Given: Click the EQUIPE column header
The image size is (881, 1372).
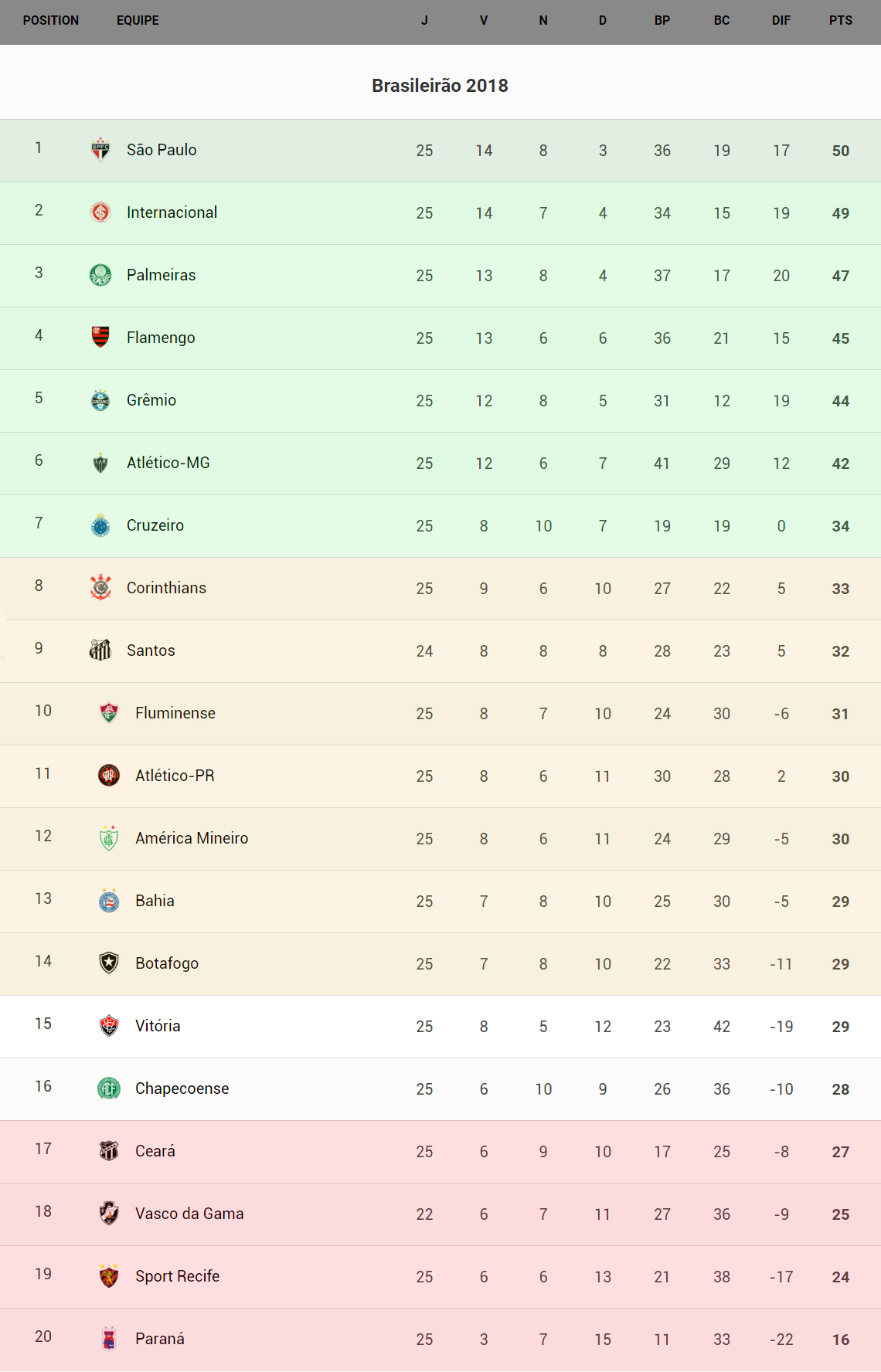Looking at the screenshot, I should click(138, 21).
